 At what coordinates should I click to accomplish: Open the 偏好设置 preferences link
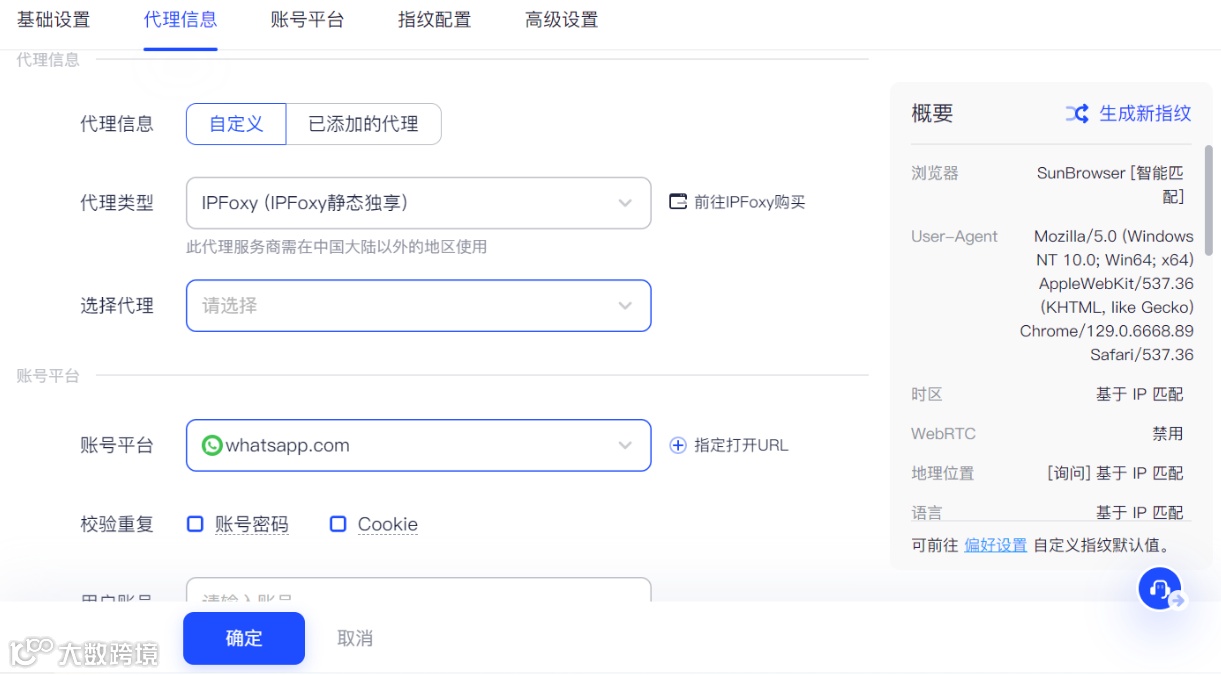(x=996, y=545)
